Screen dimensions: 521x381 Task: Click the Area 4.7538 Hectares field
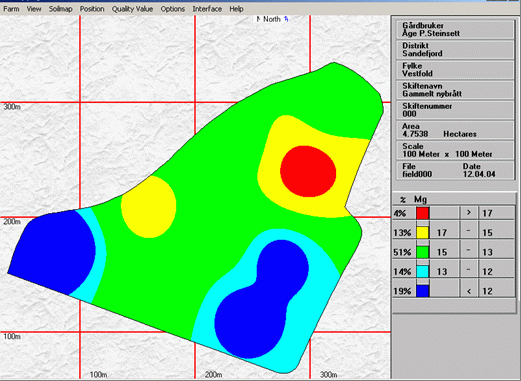coord(455,130)
